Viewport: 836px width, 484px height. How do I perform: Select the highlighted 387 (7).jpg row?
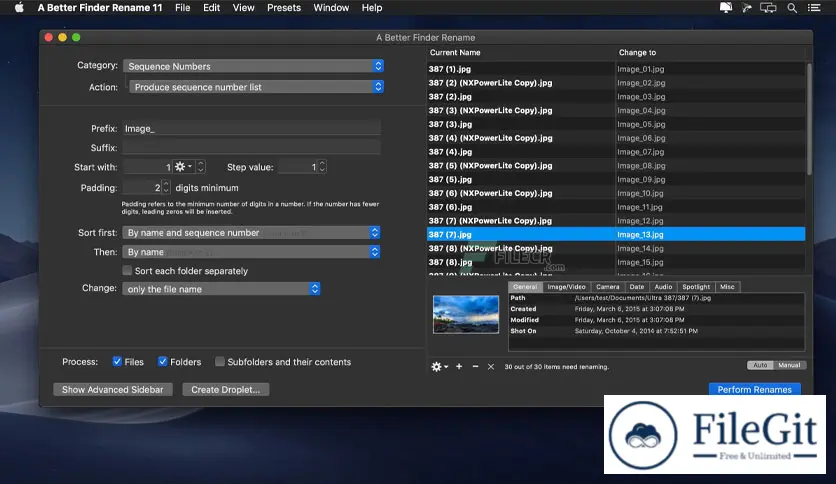(616, 235)
